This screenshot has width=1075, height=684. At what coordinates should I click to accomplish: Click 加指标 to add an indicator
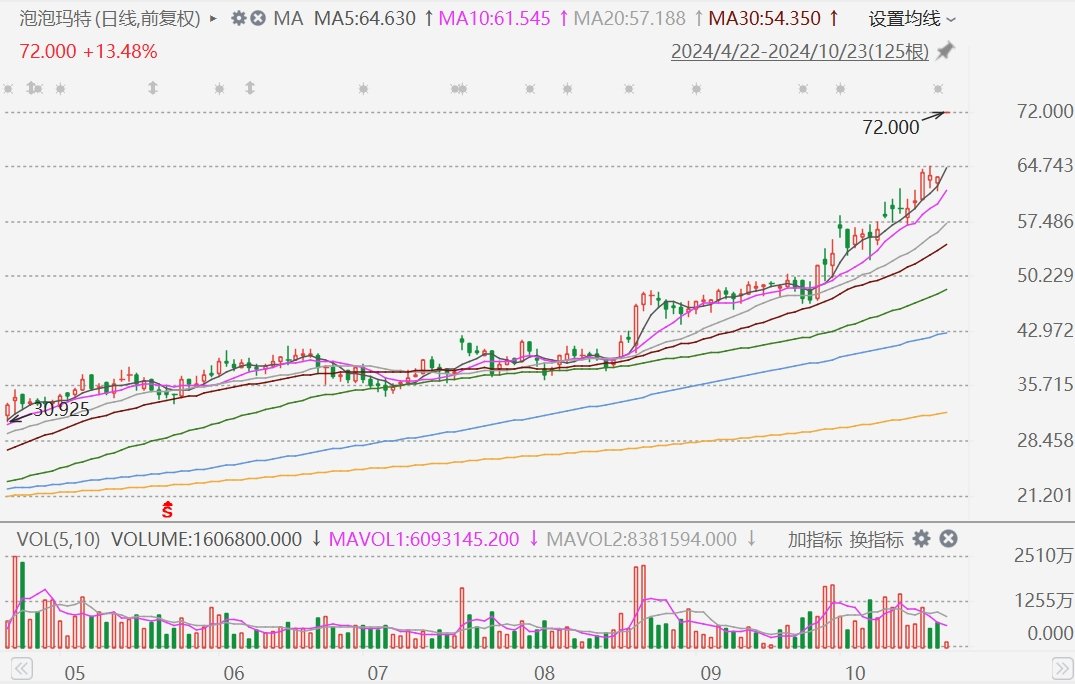[814, 539]
